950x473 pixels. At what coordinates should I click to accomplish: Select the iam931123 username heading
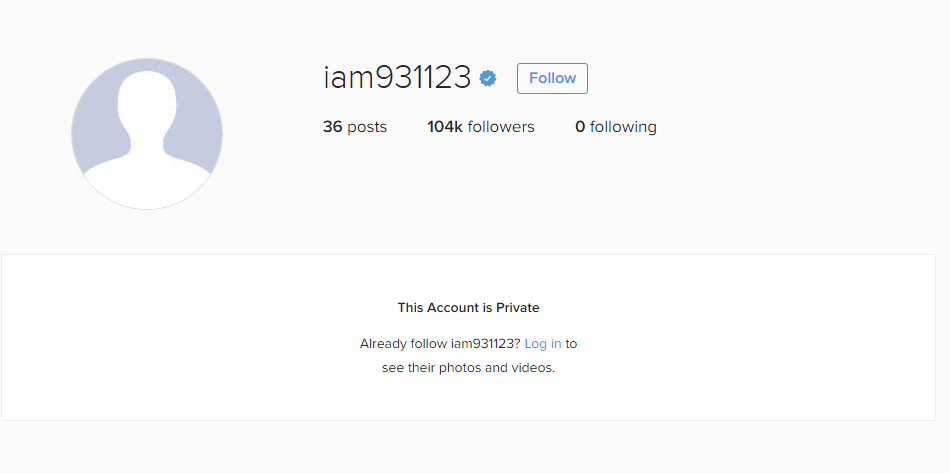click(397, 78)
